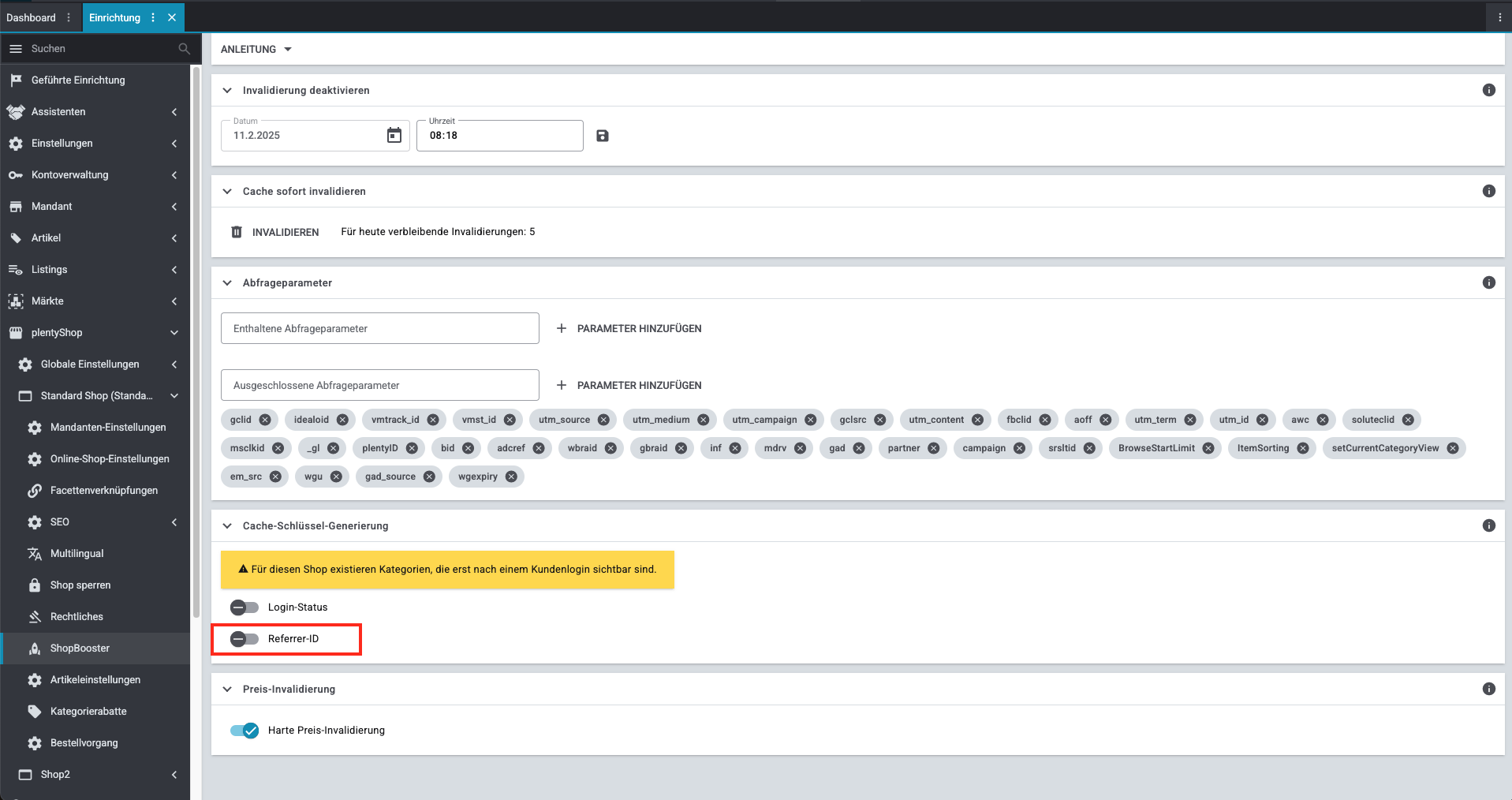1512x800 pixels.
Task: Click the info icon for Abfrageparameter section
Action: pyautogui.click(x=1488, y=282)
